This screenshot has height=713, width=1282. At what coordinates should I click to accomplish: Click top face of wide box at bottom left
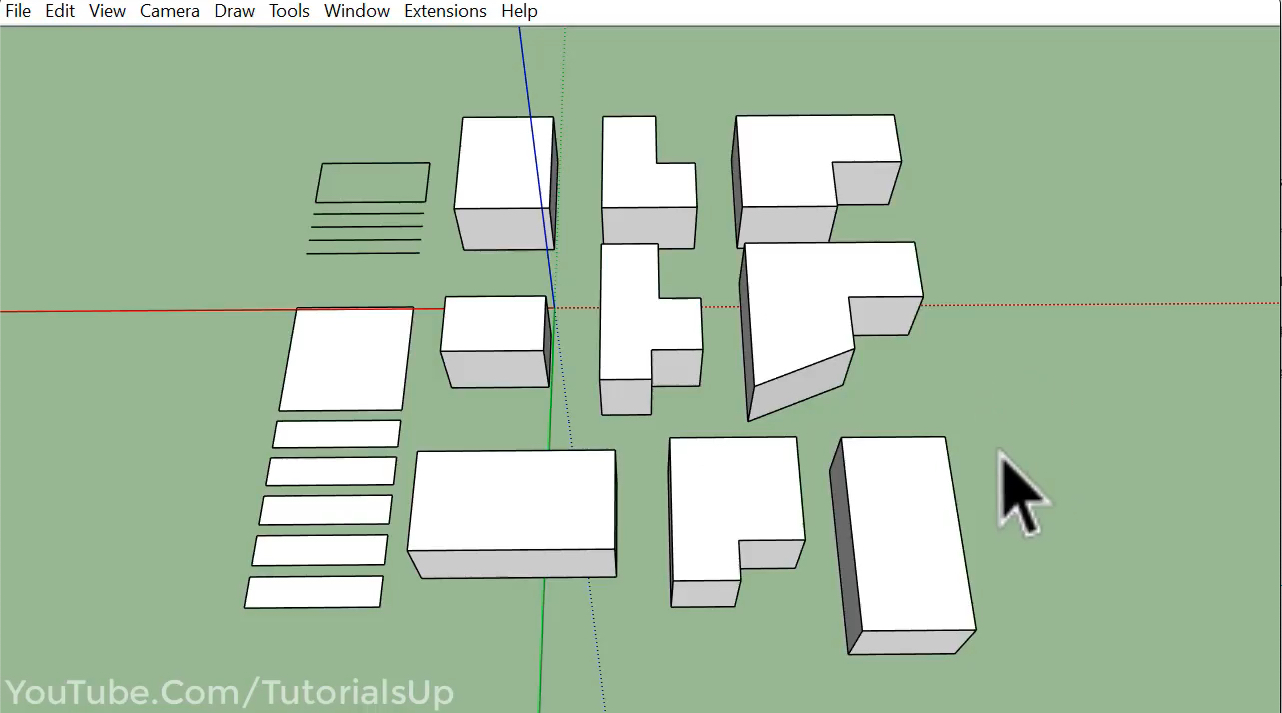click(513, 498)
